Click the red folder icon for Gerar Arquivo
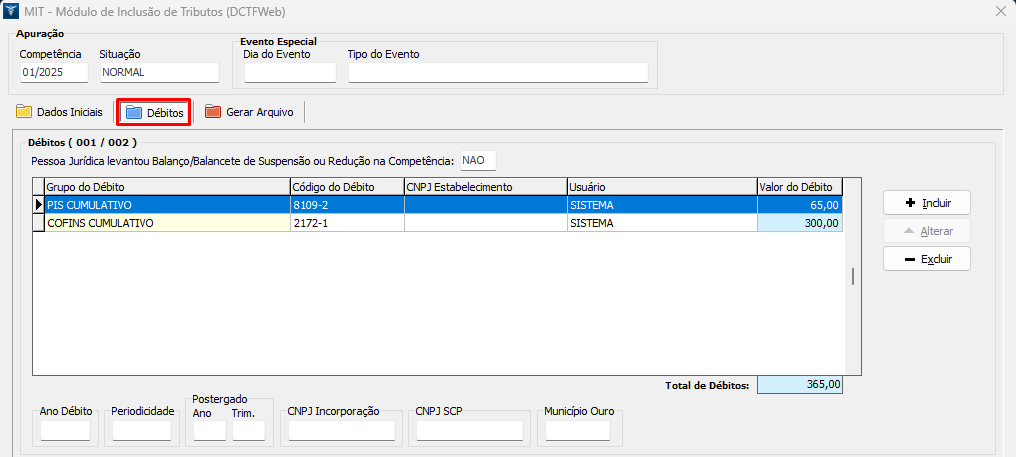1016x457 pixels. 213,112
